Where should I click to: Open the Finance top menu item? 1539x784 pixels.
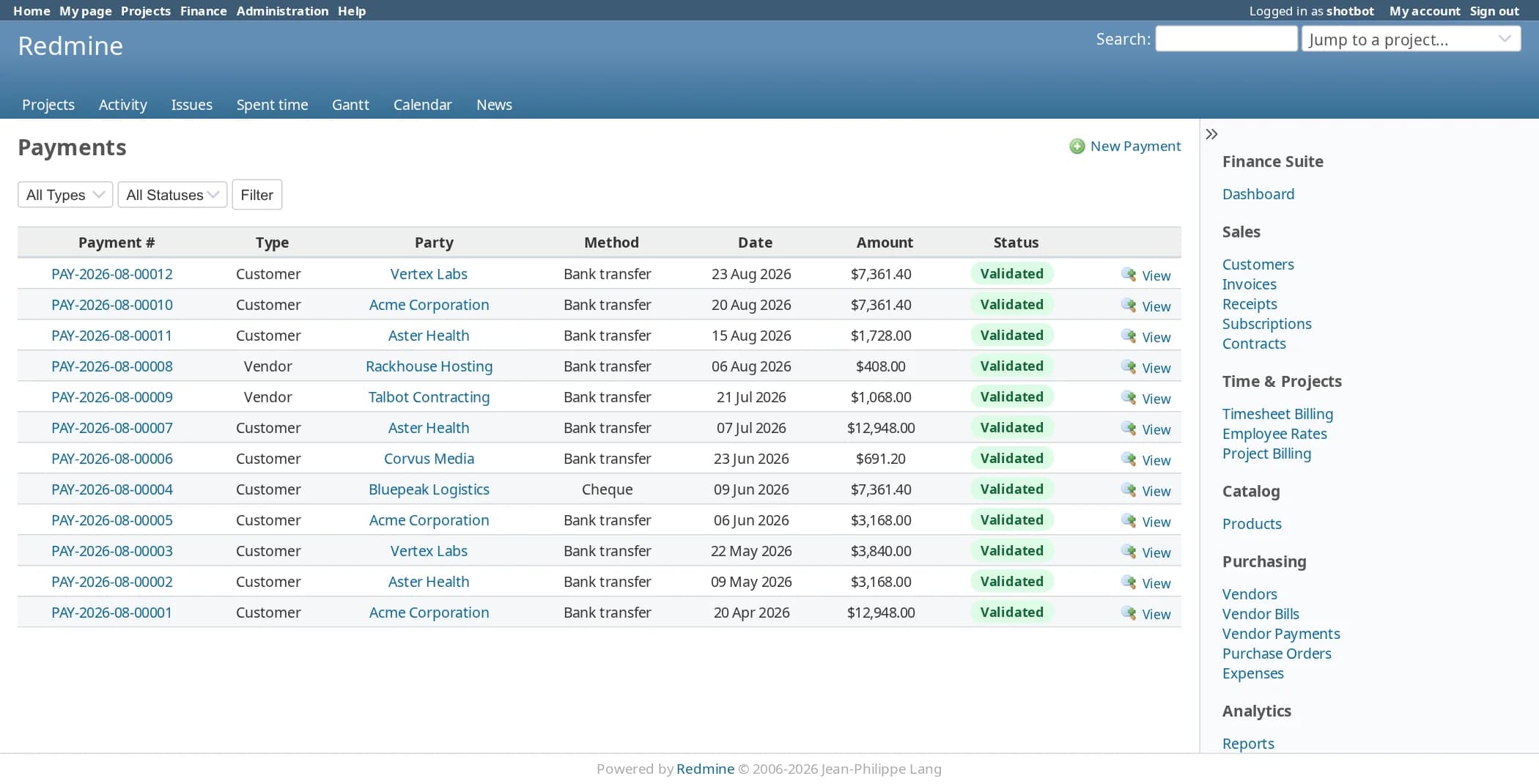click(x=204, y=11)
